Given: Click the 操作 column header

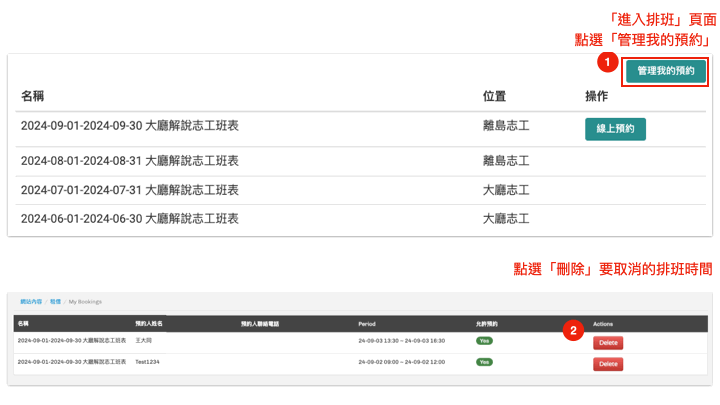Looking at the screenshot, I should (x=597, y=97).
